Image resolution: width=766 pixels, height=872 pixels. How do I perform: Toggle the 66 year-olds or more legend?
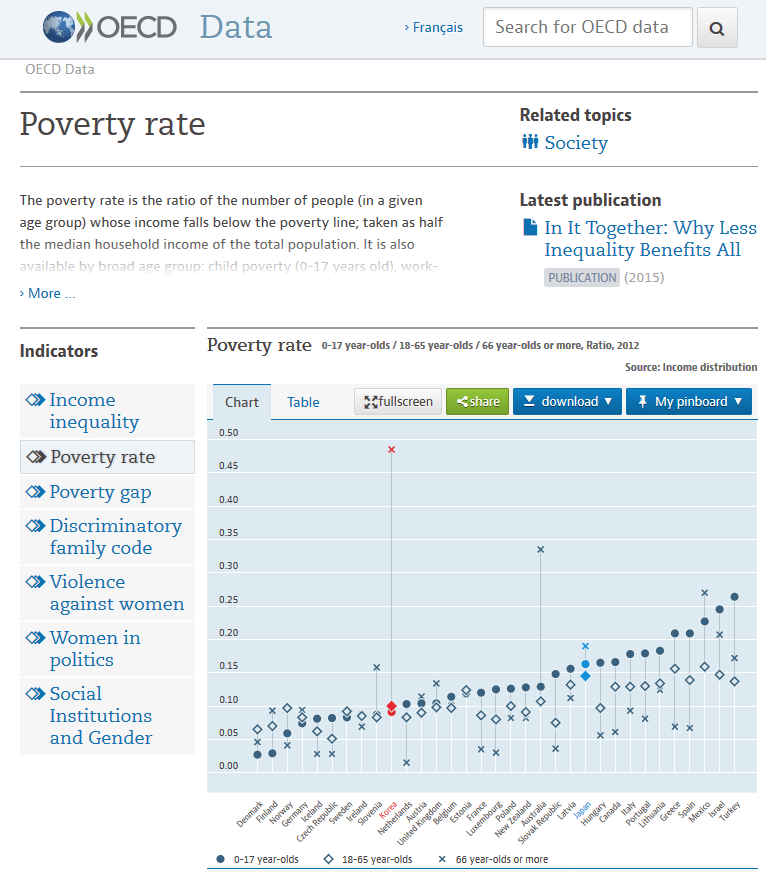(x=493, y=859)
